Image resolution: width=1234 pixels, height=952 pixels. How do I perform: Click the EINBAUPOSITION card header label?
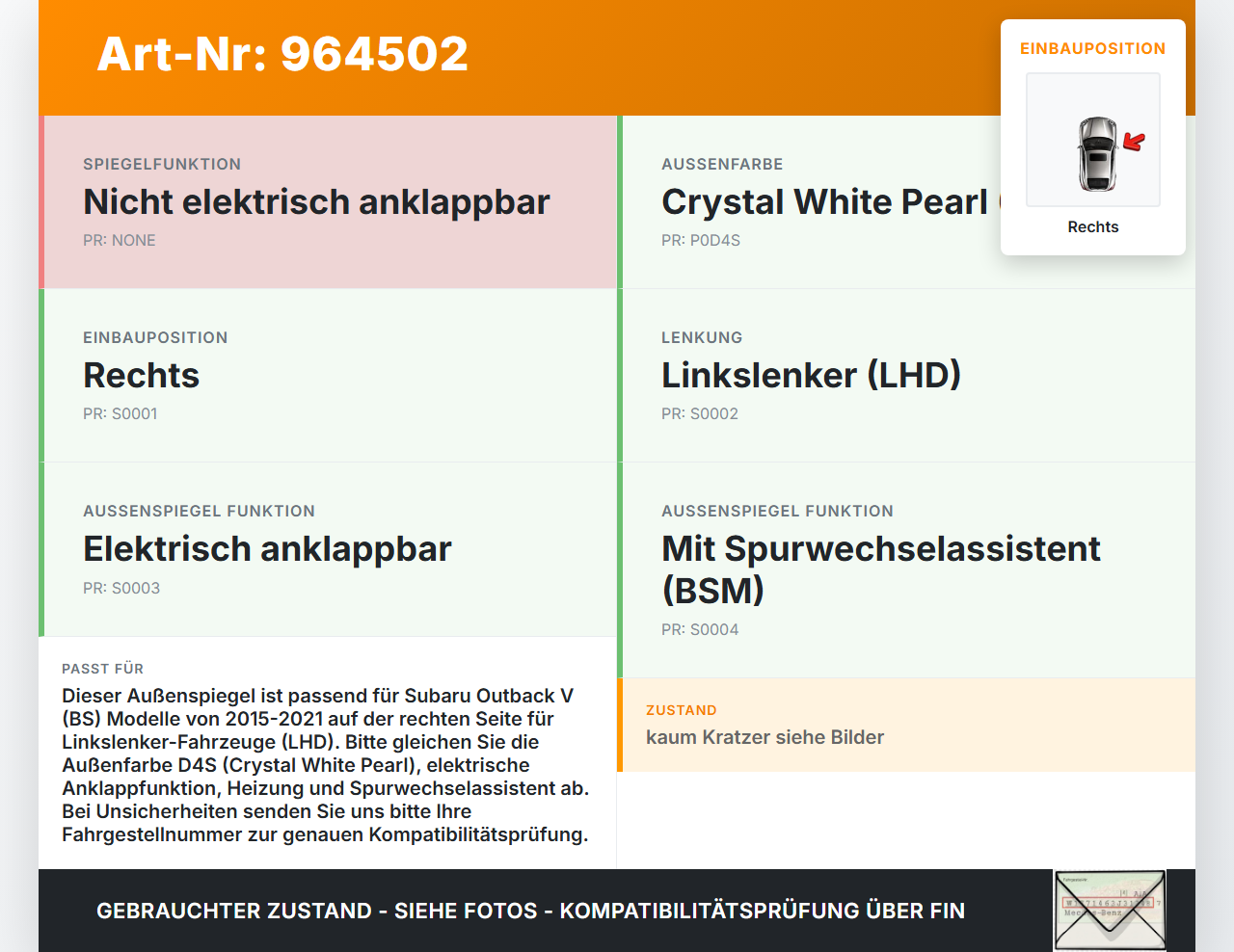(x=1092, y=48)
